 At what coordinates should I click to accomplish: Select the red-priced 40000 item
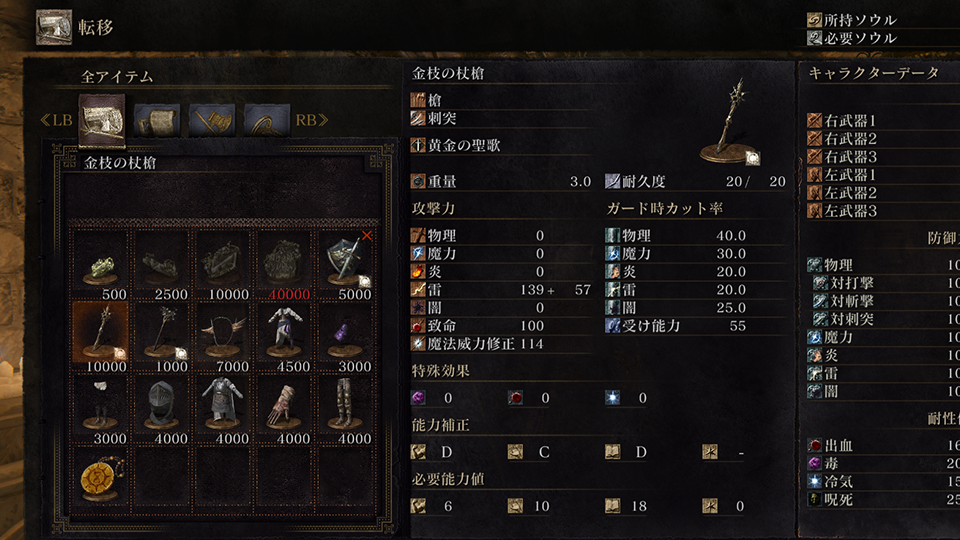(x=285, y=264)
